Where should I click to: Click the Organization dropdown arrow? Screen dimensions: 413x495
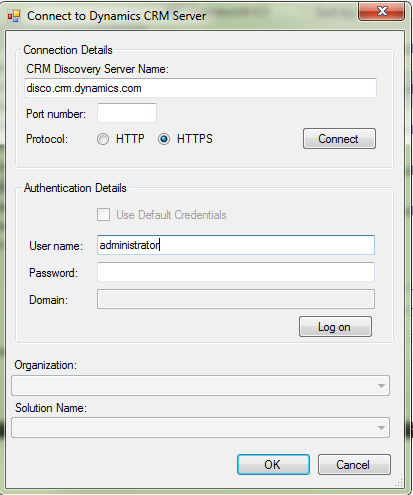point(381,386)
